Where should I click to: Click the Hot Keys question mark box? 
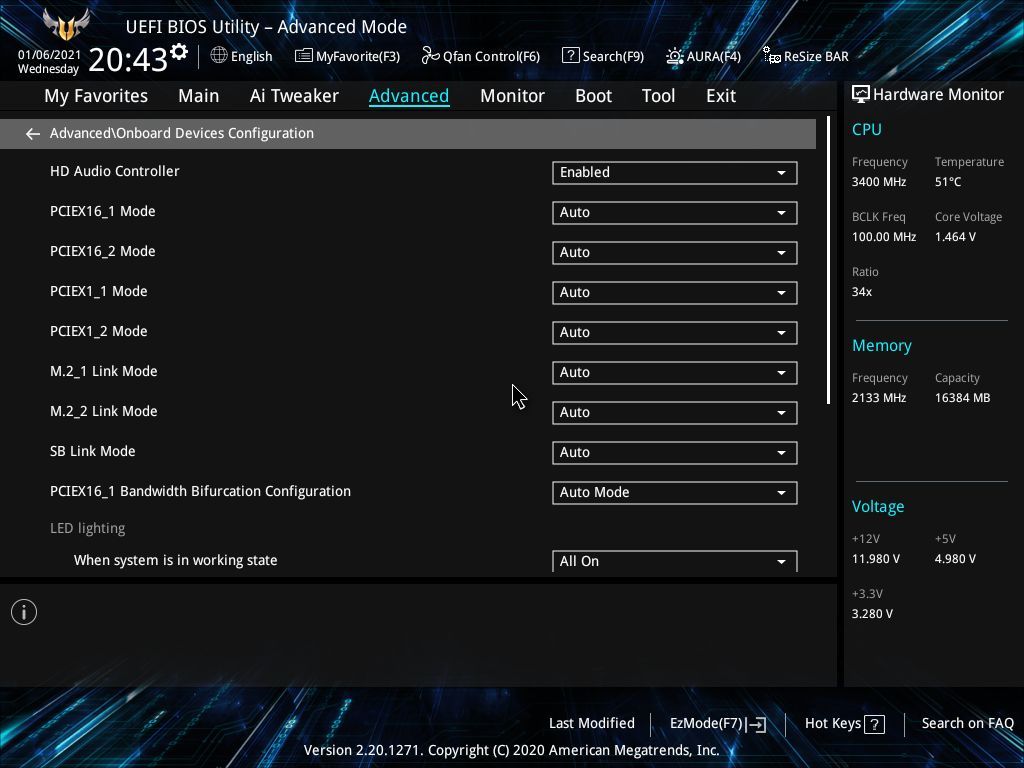(874, 724)
